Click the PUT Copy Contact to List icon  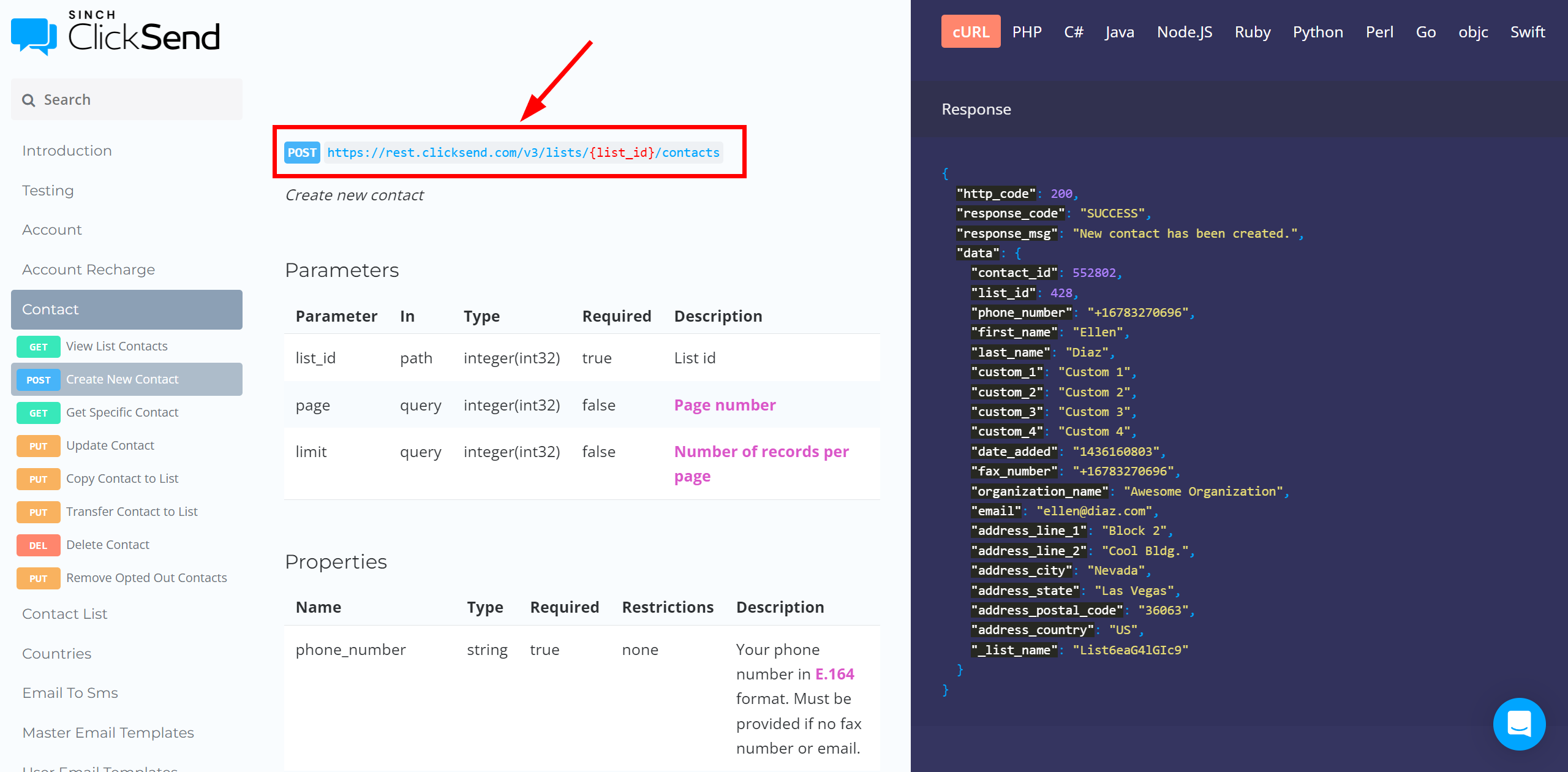tap(37, 478)
